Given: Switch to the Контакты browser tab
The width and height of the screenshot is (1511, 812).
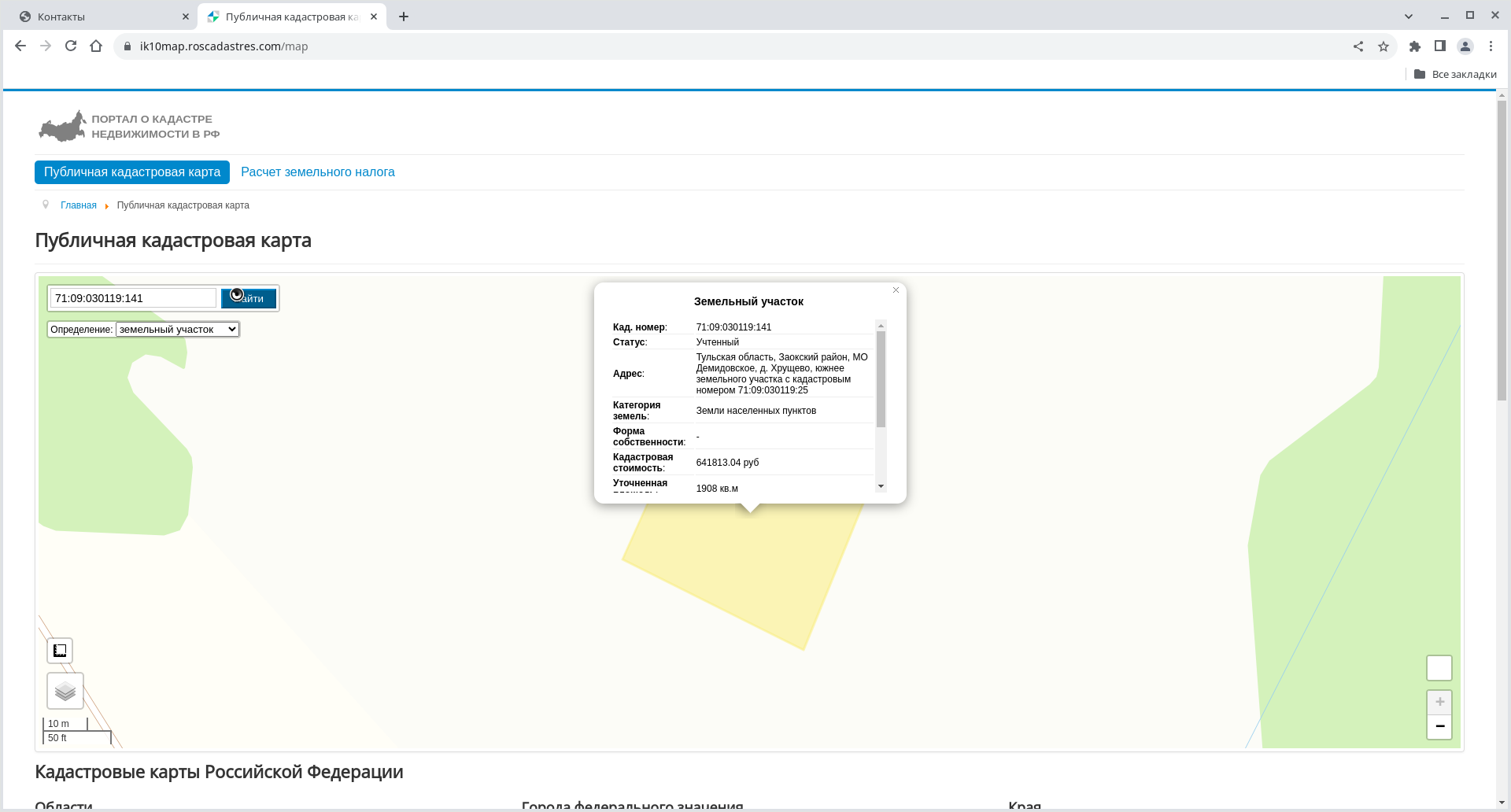Looking at the screenshot, I should click(102, 17).
